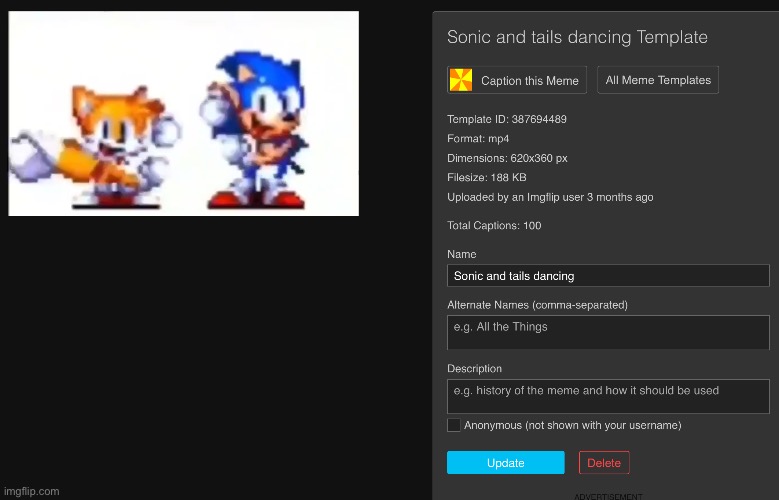Click the Total Captions: 100 text
This screenshot has height=500, width=779.
coord(494,226)
